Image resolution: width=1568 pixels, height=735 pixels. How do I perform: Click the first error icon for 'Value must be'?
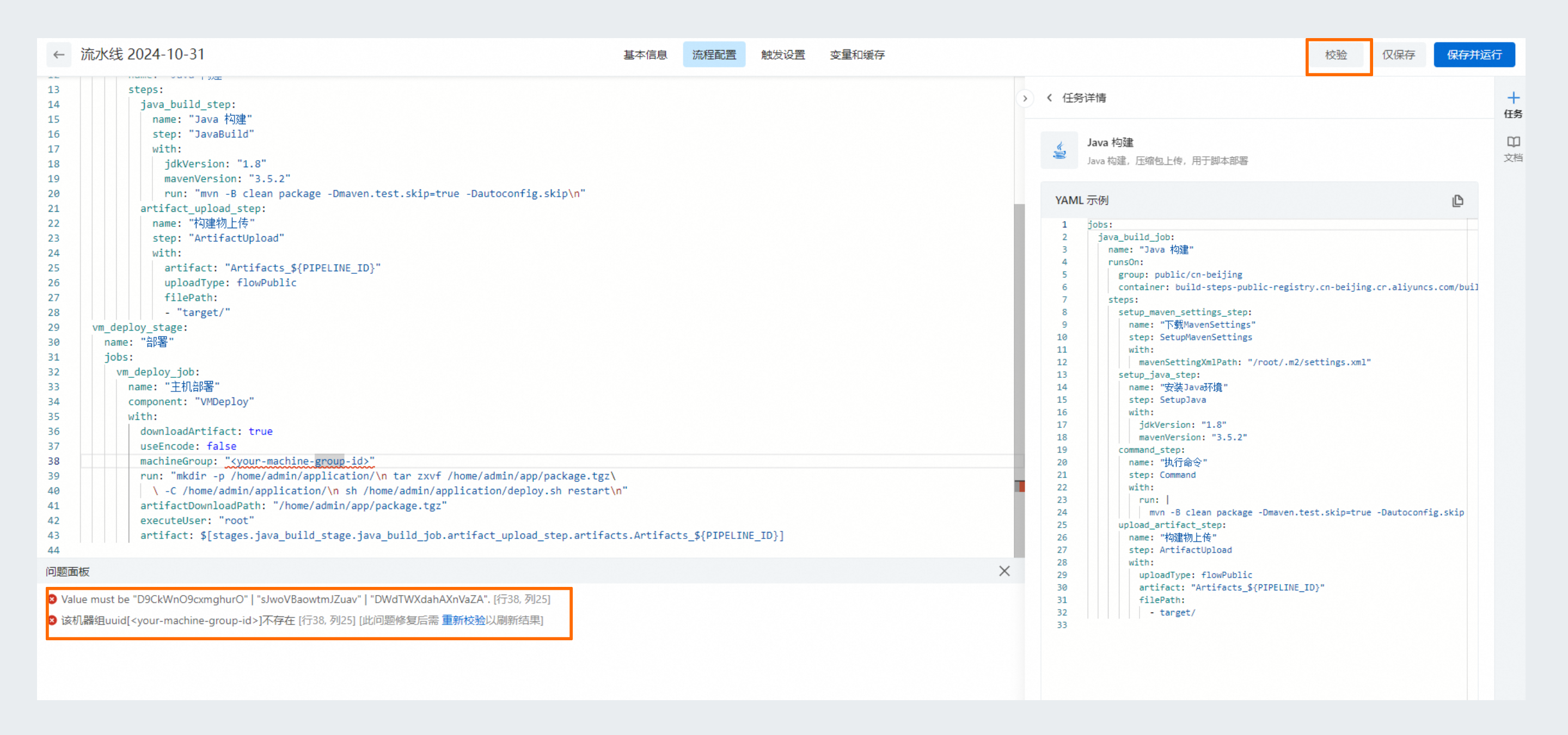pos(52,599)
